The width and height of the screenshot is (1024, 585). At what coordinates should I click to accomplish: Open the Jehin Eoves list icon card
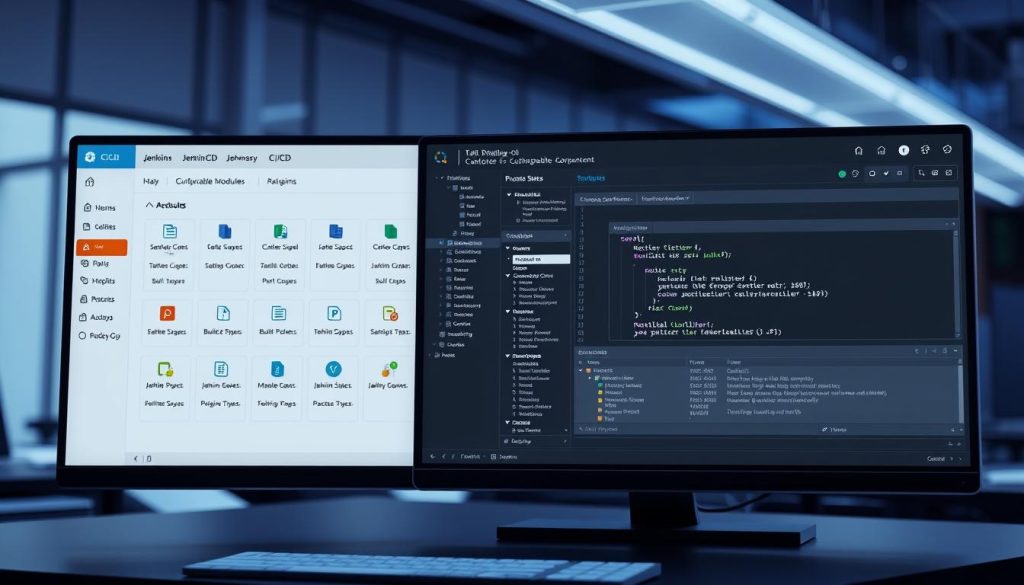(221, 370)
